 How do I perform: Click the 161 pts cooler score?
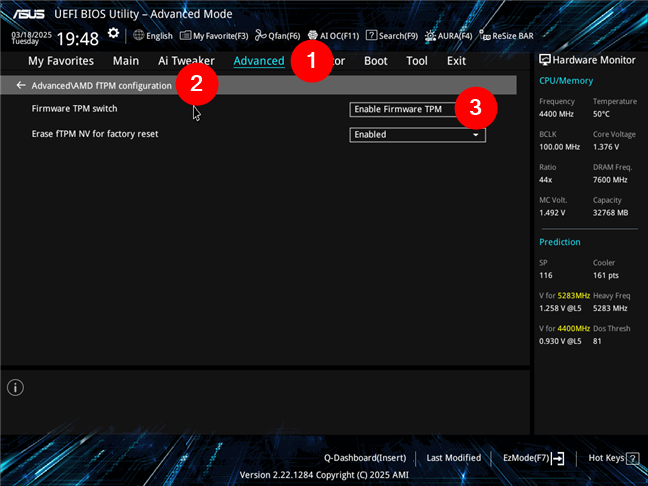(x=605, y=275)
